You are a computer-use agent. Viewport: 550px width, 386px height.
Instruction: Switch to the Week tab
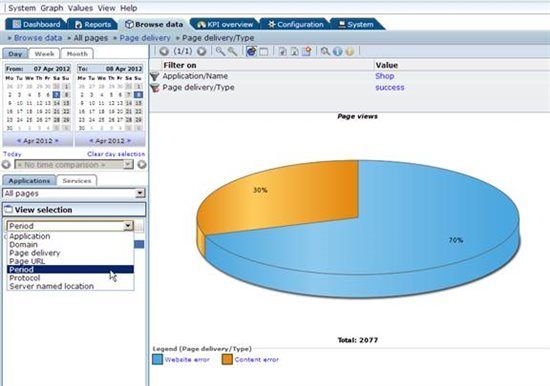tap(45, 54)
